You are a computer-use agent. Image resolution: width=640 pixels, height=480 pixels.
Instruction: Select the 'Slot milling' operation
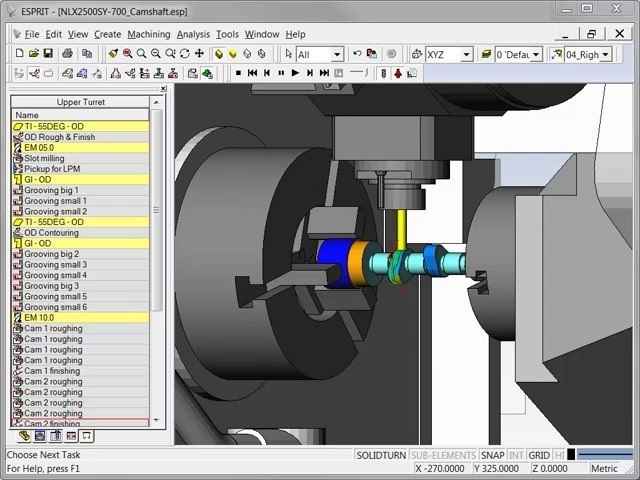44,158
